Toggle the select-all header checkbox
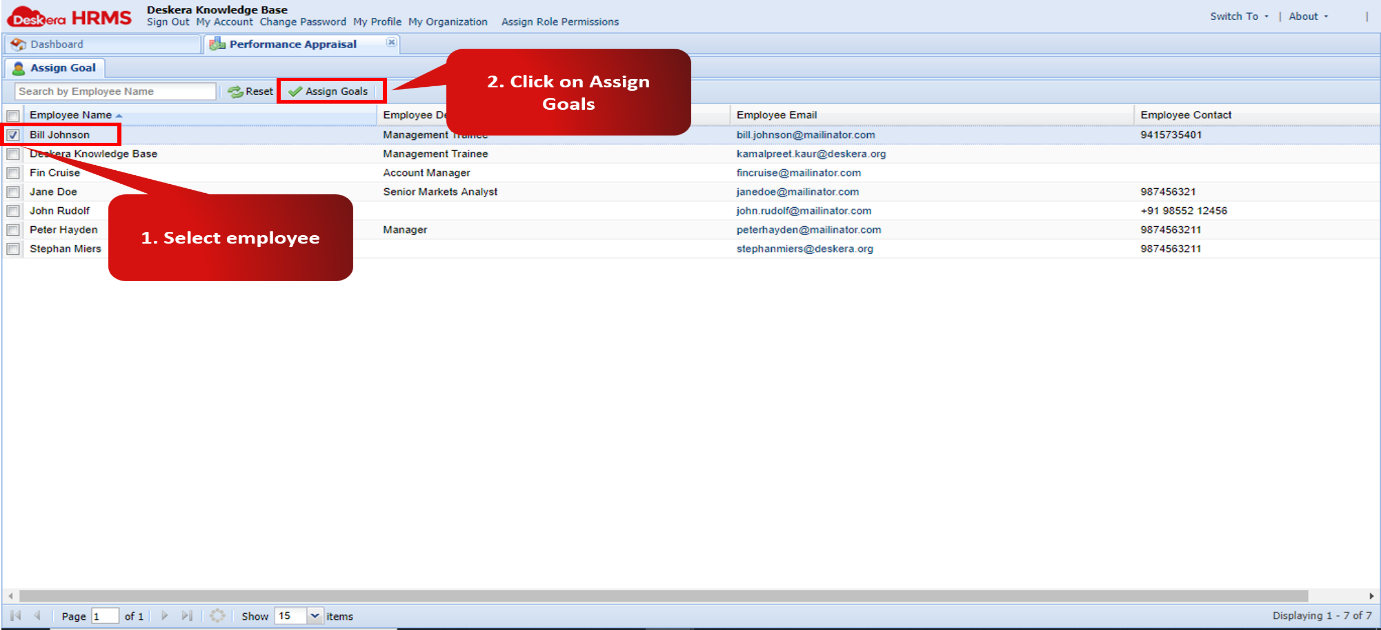This screenshot has width=1381, height=630. click(13, 116)
